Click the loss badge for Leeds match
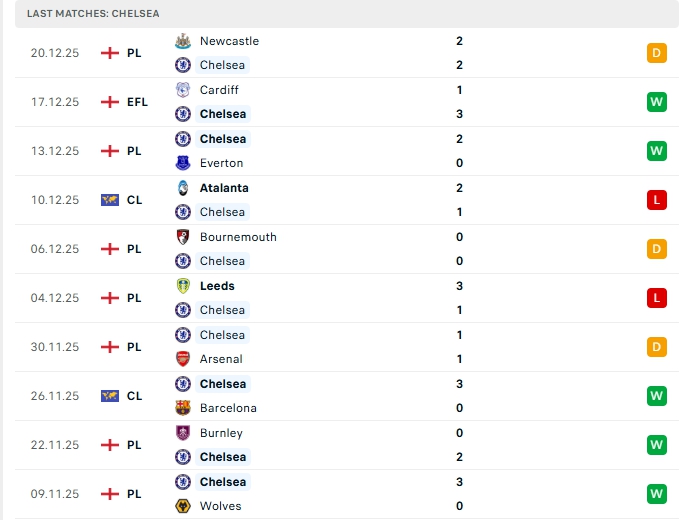Viewport: 690px width, 520px height. (x=656, y=298)
